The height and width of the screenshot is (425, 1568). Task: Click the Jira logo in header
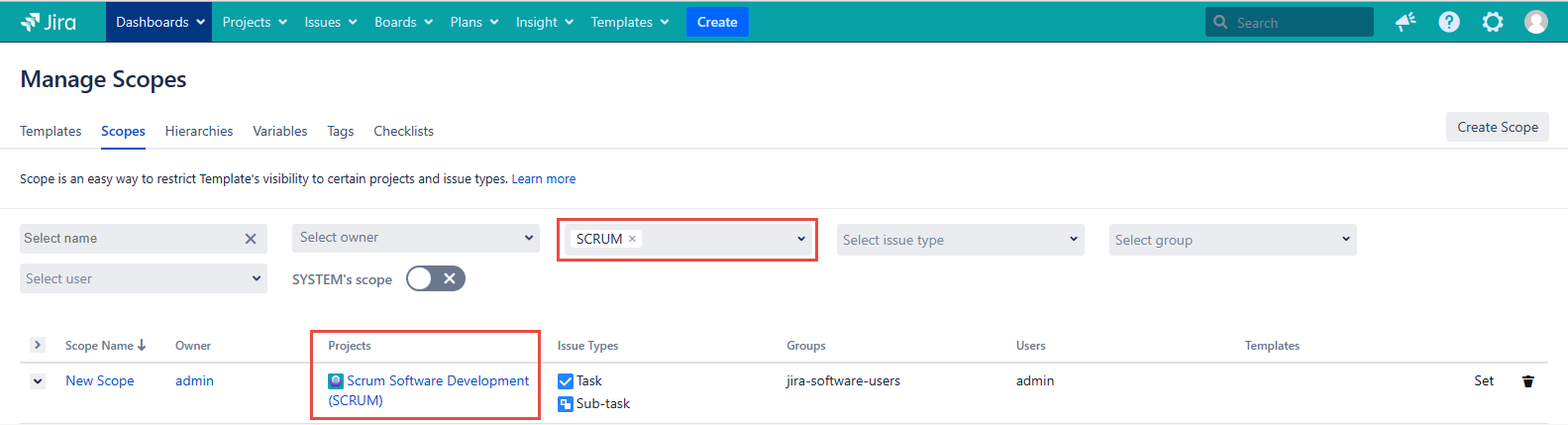49,22
